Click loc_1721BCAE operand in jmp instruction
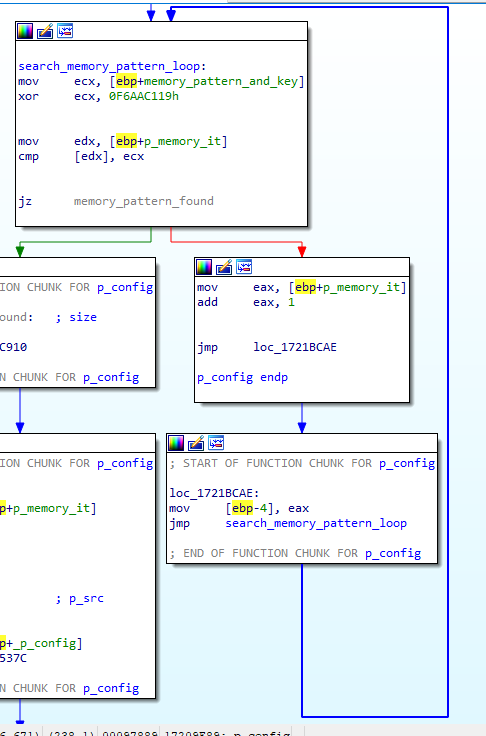The width and height of the screenshot is (486, 736). pyautogui.click(x=295, y=347)
